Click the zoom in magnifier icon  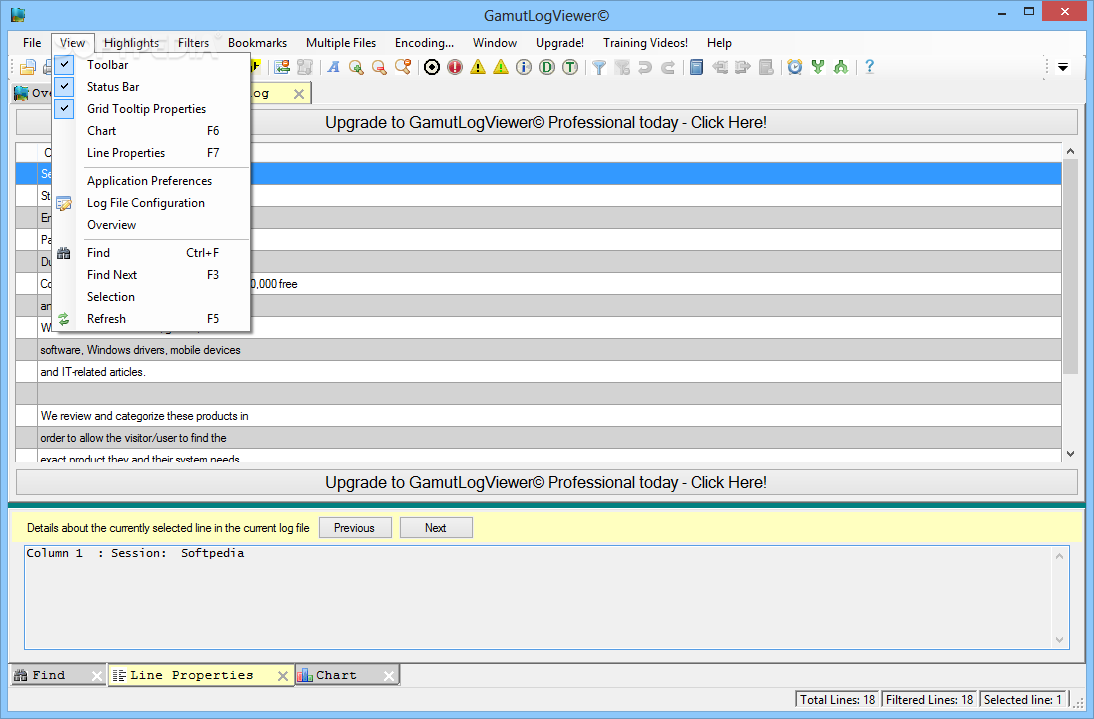pos(357,67)
